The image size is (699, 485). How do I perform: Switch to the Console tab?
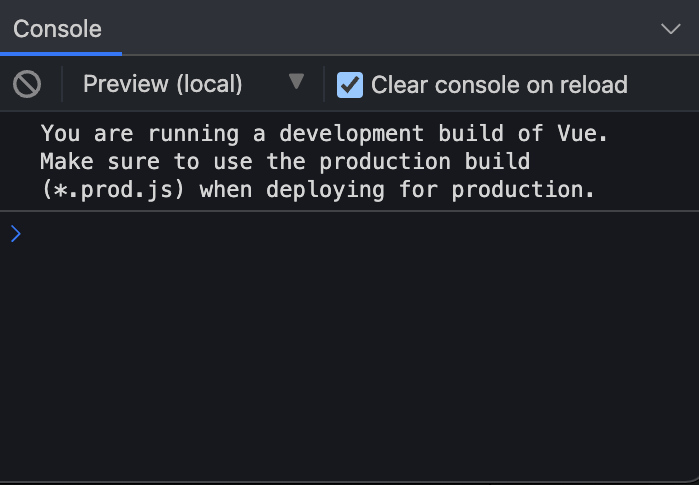57,29
